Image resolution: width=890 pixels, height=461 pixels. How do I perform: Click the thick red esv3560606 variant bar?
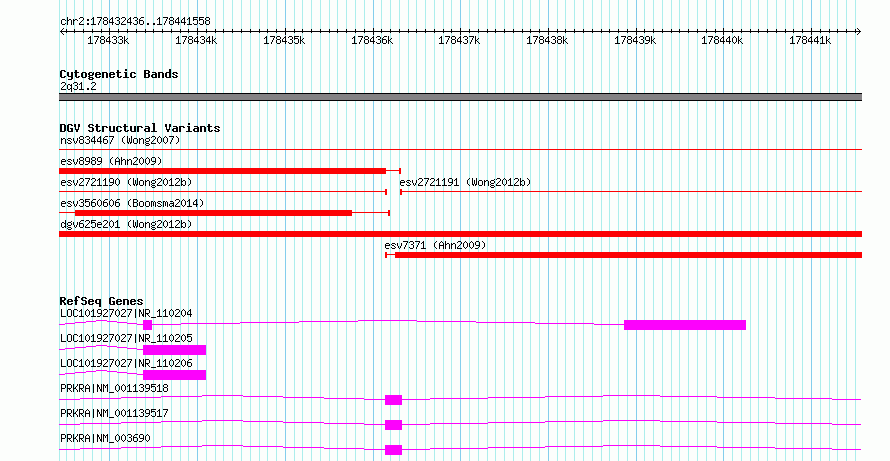tap(213, 213)
